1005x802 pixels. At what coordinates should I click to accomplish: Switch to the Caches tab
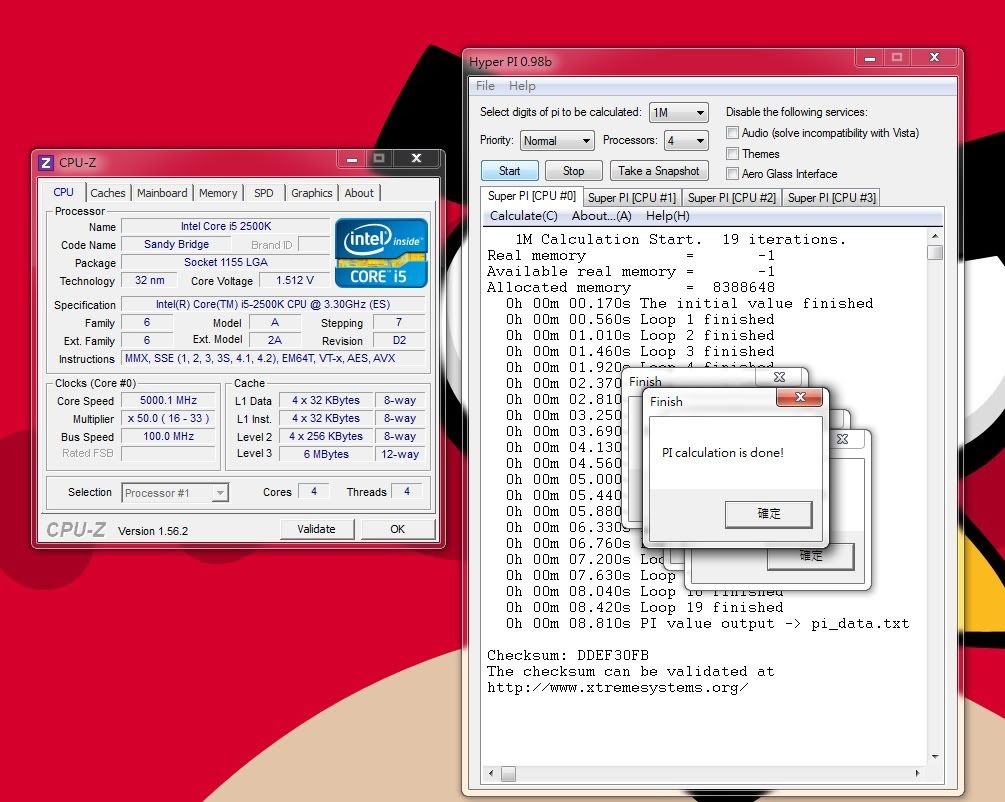(x=108, y=193)
